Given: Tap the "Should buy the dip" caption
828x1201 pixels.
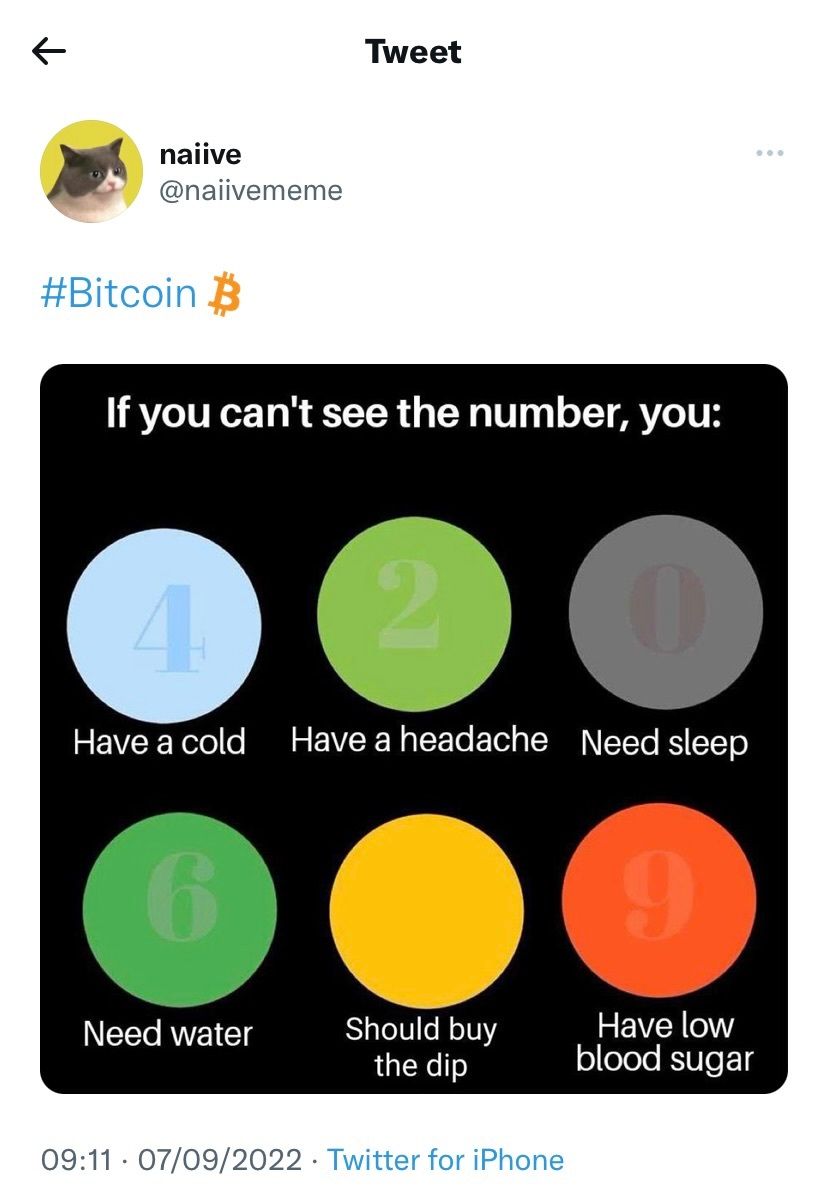Looking at the screenshot, I should tap(421, 1047).
